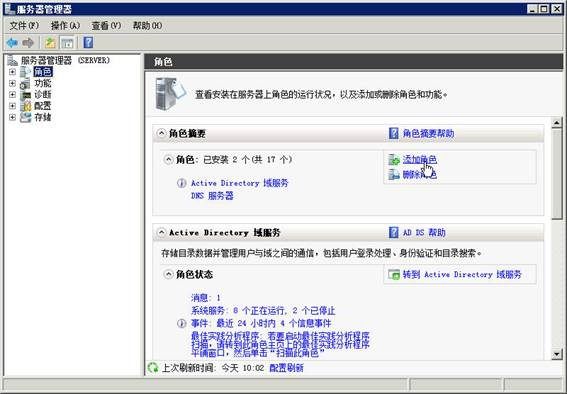Select 存储 in the console tree
The width and height of the screenshot is (567, 394).
43,117
